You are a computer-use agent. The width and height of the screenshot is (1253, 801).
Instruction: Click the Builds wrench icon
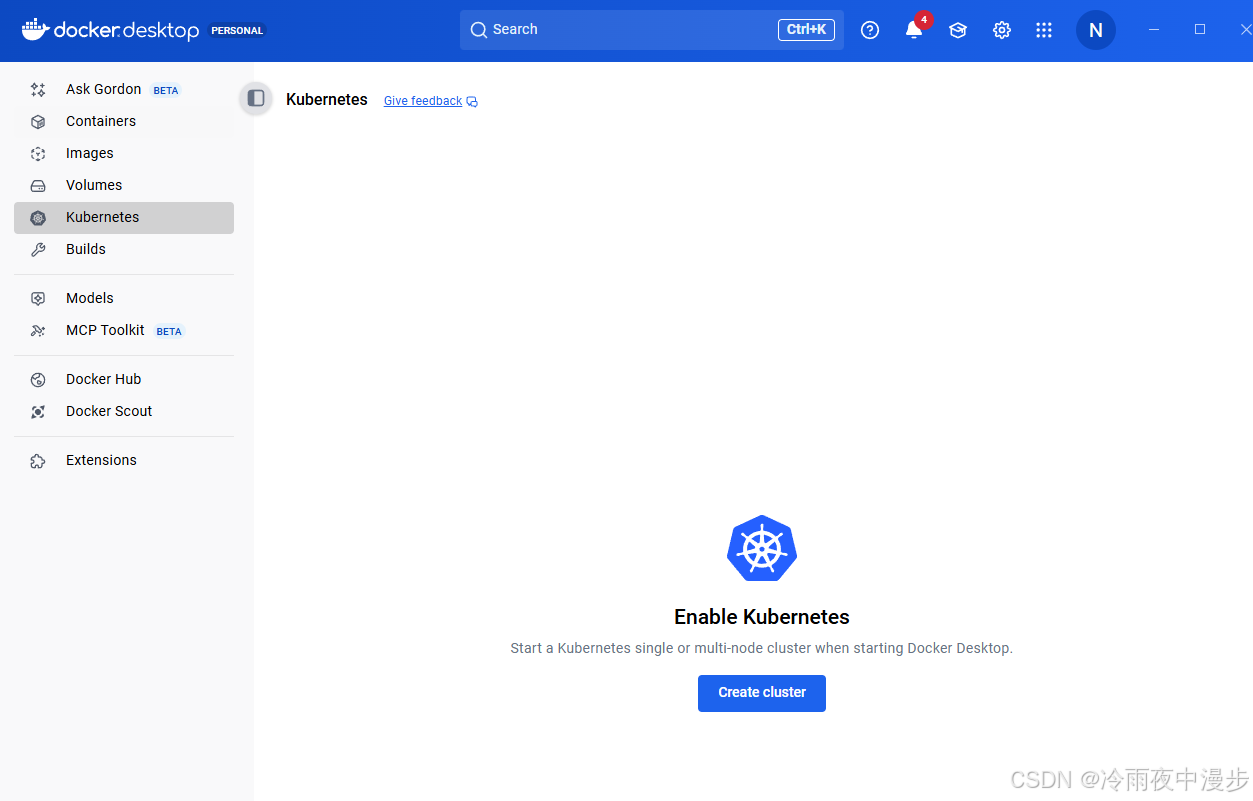click(38, 250)
